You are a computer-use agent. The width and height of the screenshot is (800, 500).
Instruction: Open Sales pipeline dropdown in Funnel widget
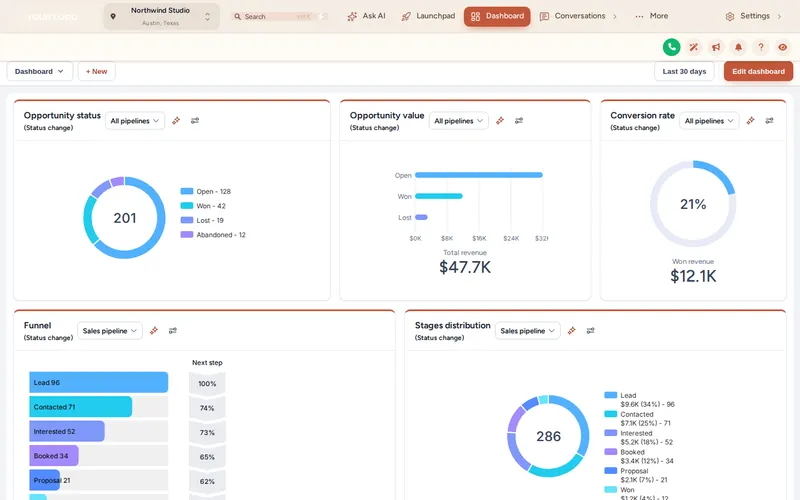click(110, 331)
